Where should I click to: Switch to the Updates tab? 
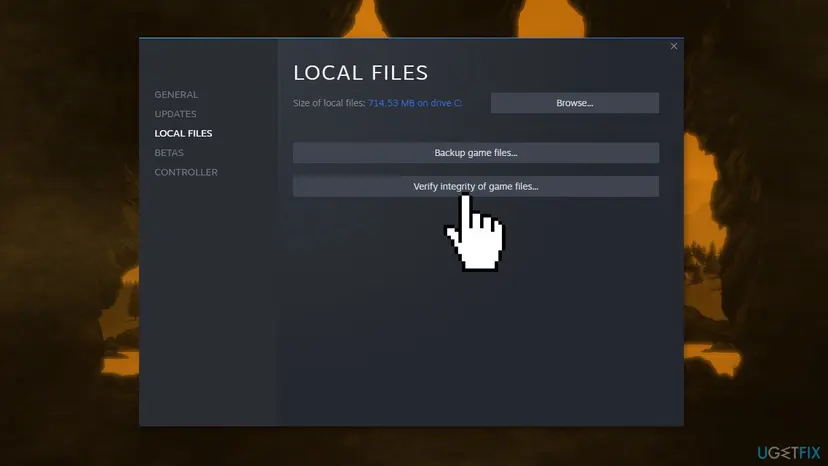pos(175,114)
